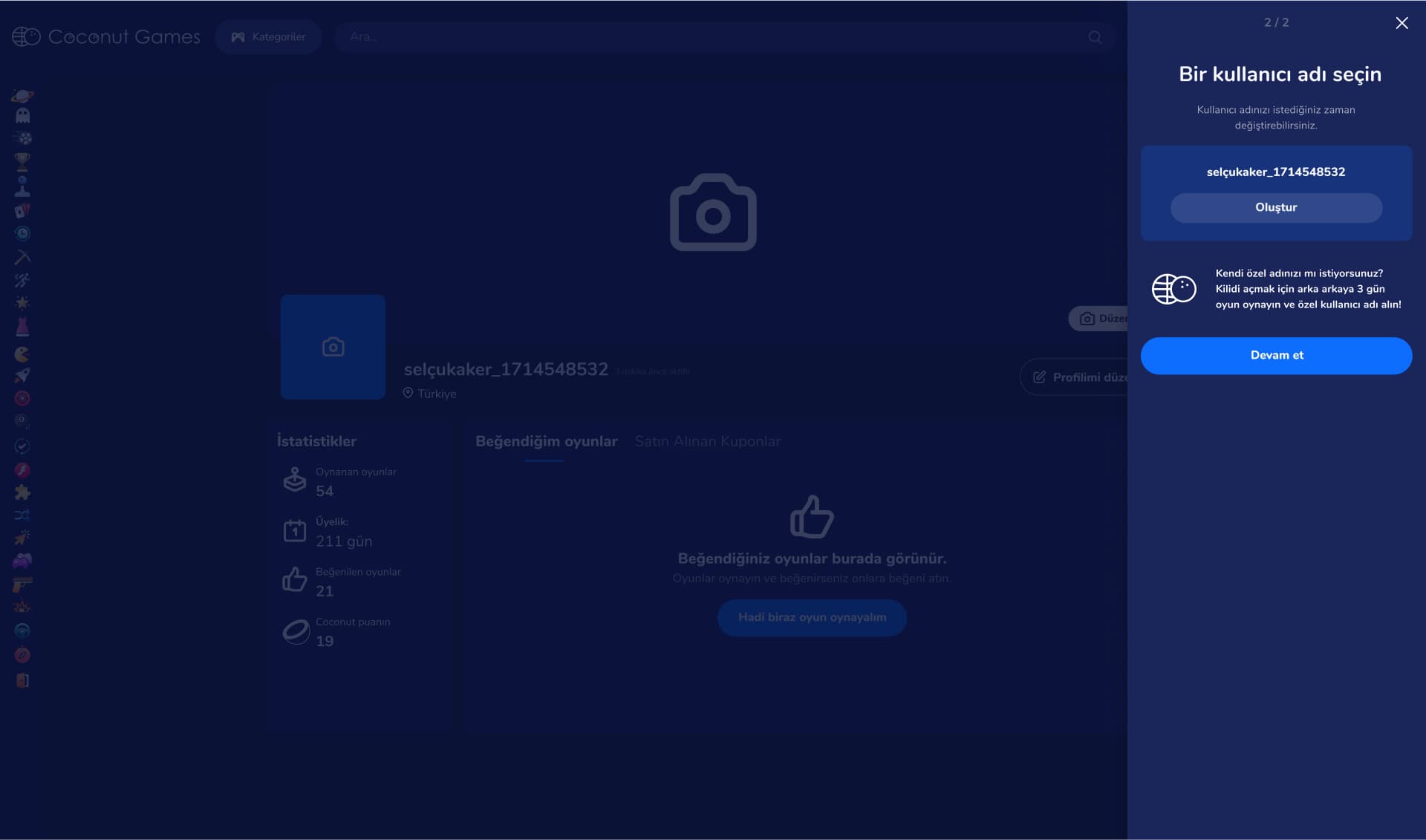Viewport: 1426px width, 840px height.
Task: Switch to Satın Alınan Kuponlar tab
Action: coord(708,442)
